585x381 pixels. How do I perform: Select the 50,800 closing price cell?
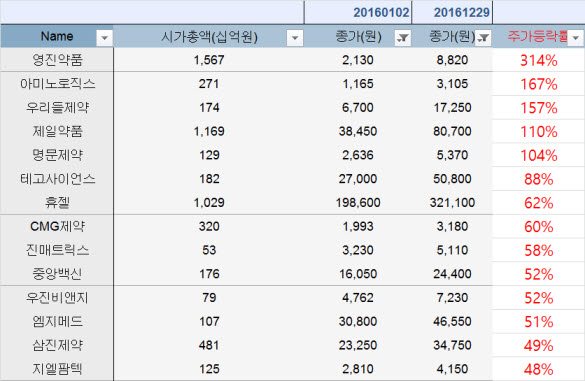click(x=452, y=179)
